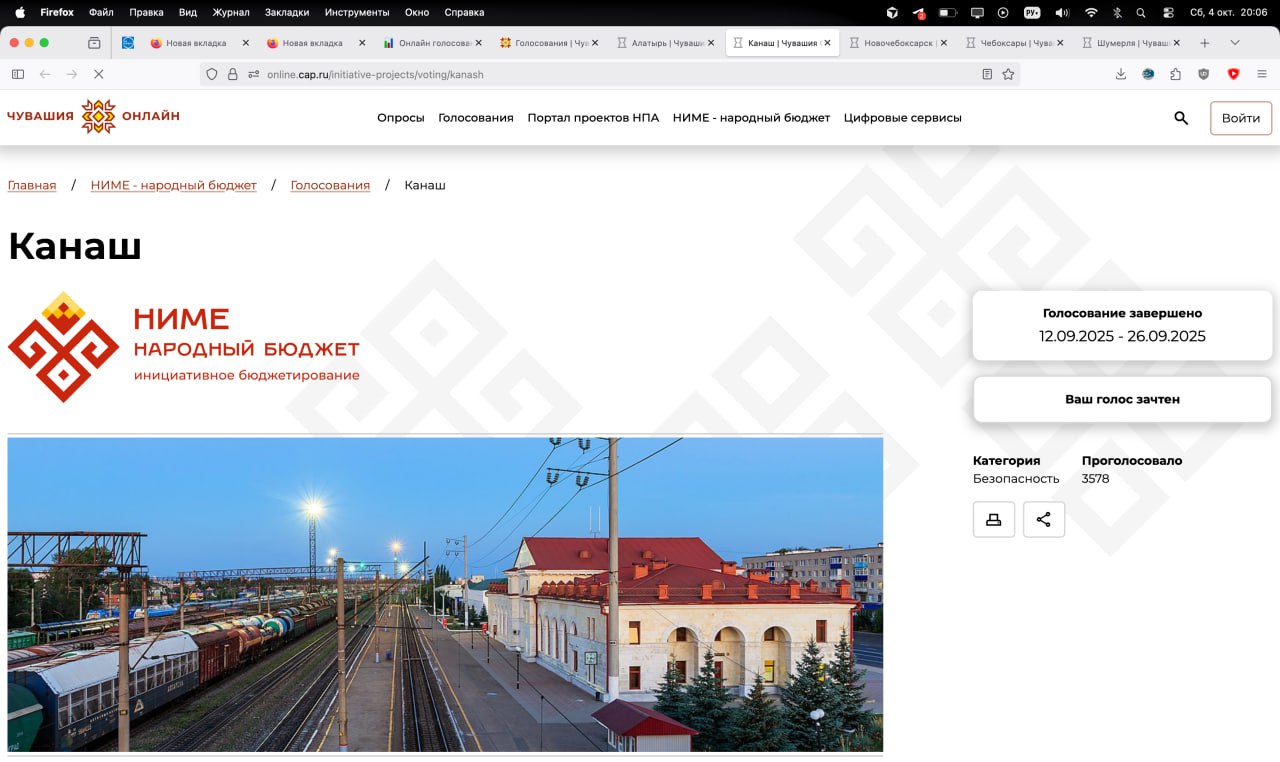Go to Главная breadcrumb link
This screenshot has height=762, width=1280.
pyautogui.click(x=32, y=185)
